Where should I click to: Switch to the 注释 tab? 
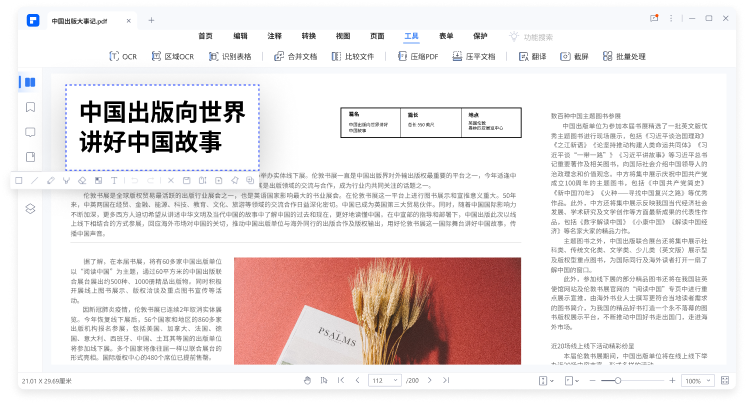pos(274,35)
